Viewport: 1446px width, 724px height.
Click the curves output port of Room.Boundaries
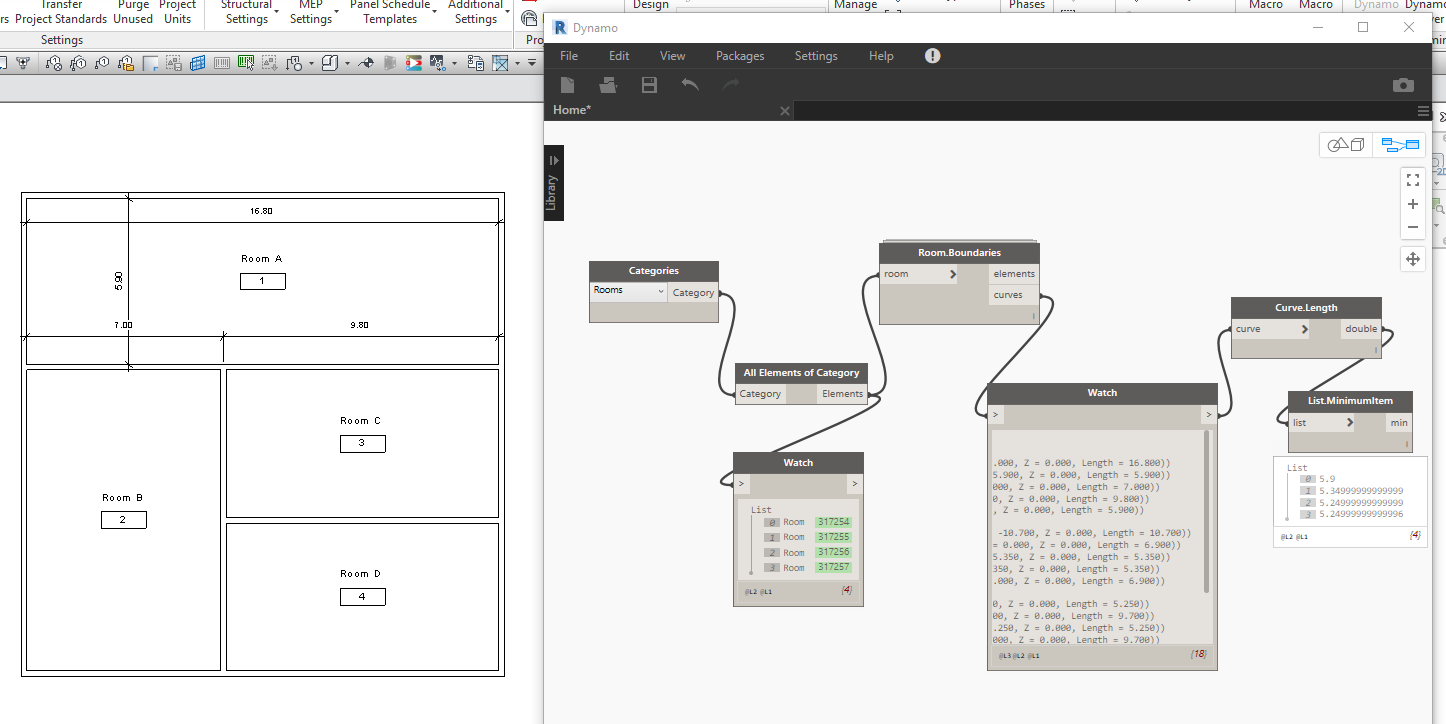pyautogui.click(x=1014, y=295)
